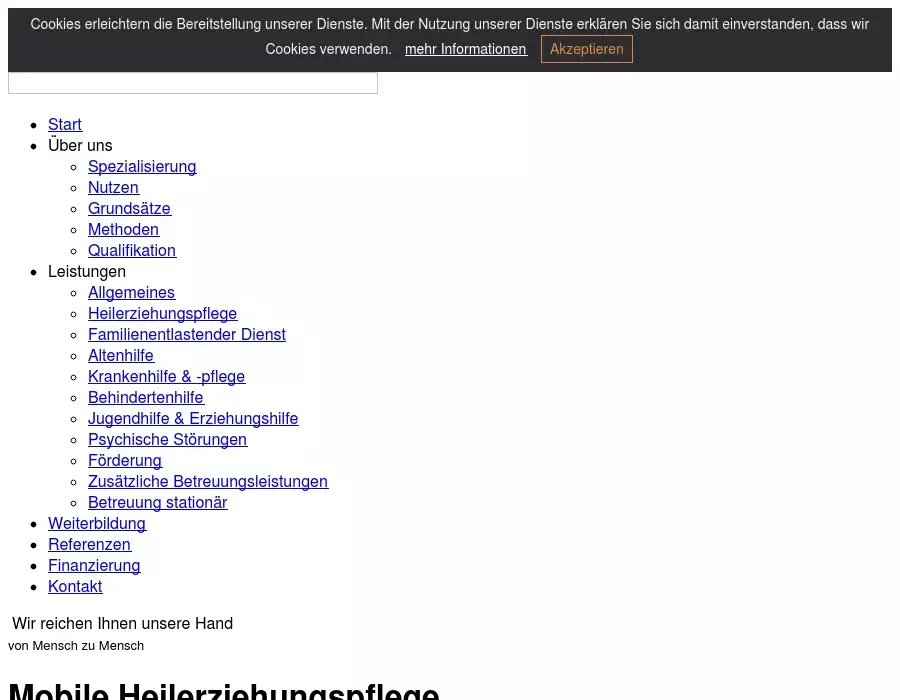Open Allgemeines under Leistungen
This screenshot has width=900, height=700.
(131, 292)
